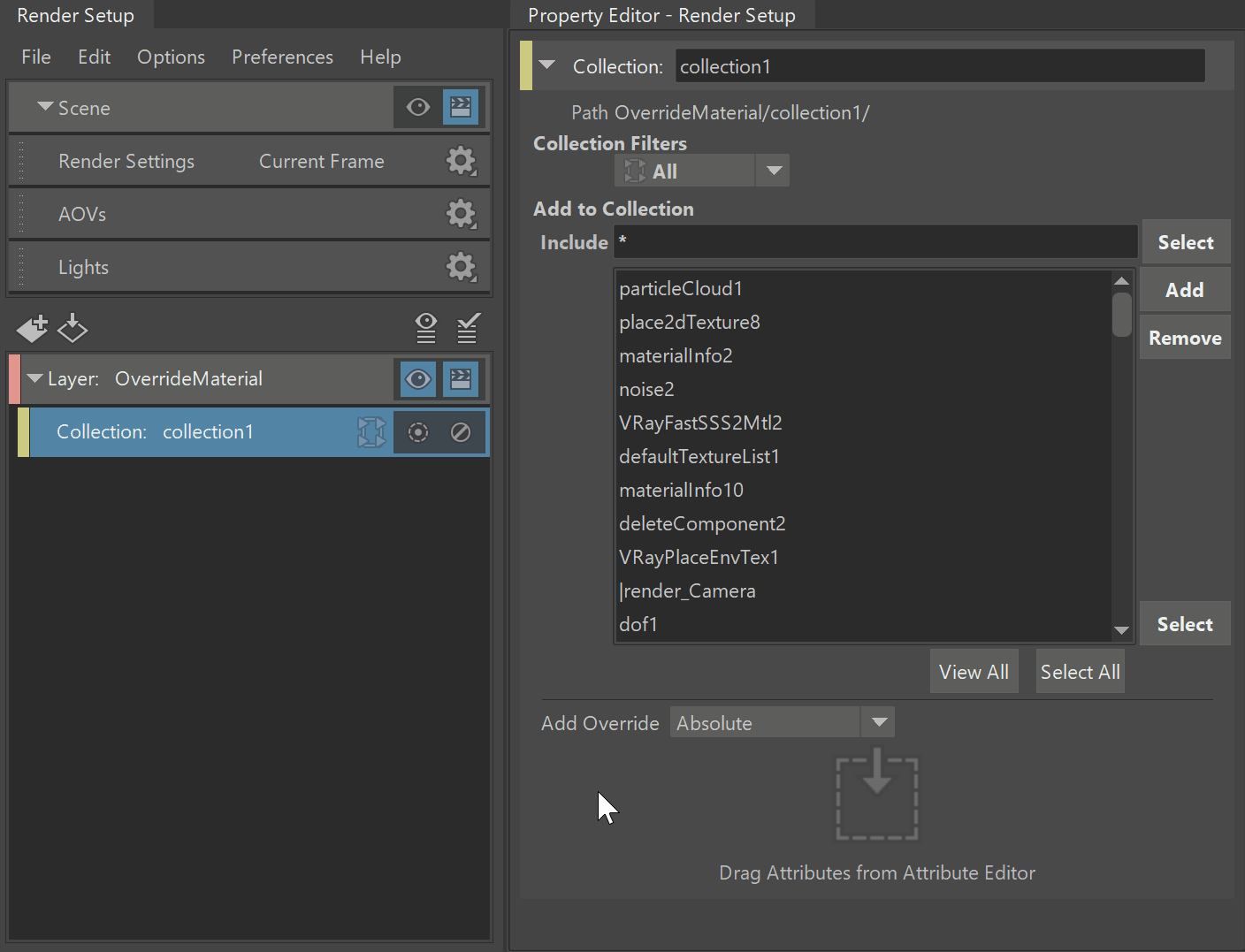
Task: Open the AOVs settings gear
Action: click(x=461, y=214)
